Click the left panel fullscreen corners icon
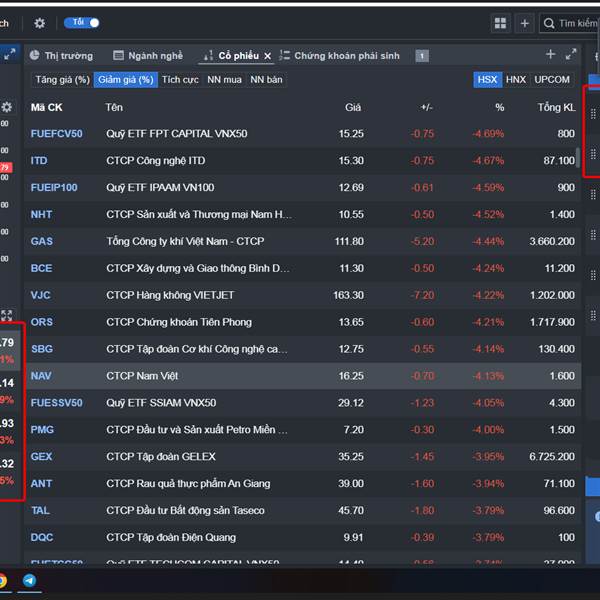Screen dimensions: 600x600 pyautogui.click(x=7, y=315)
